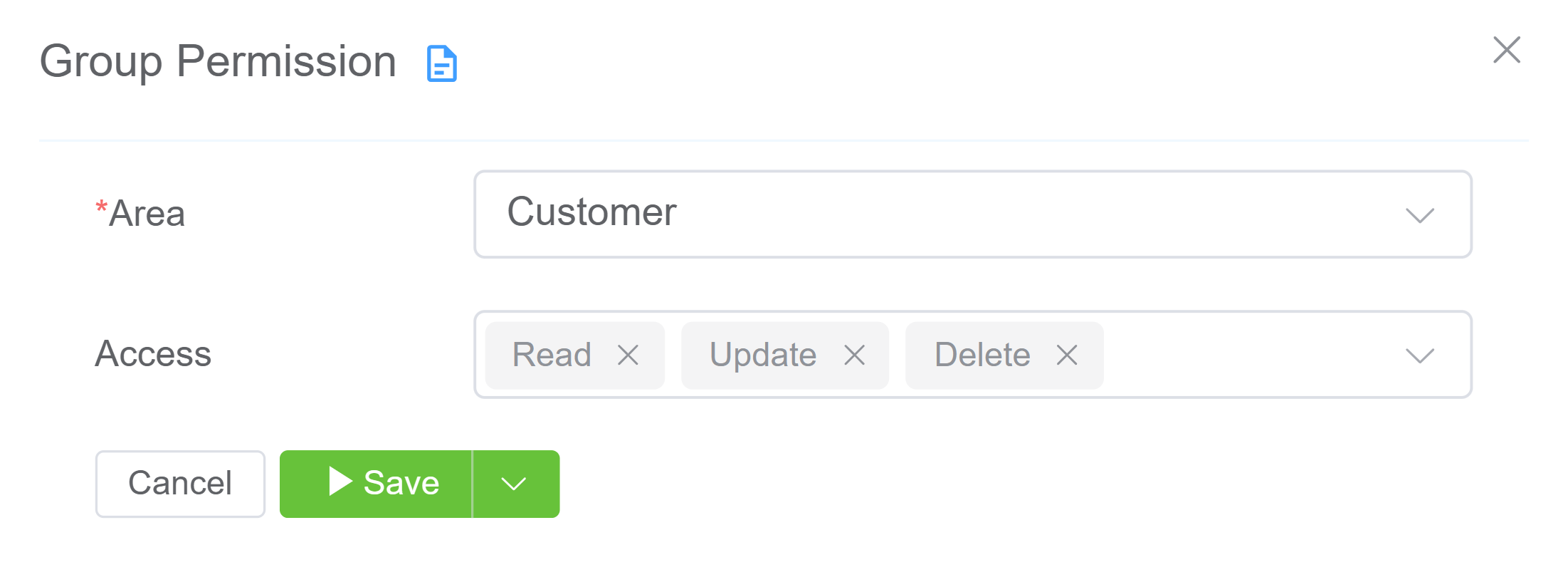Expand the Access dropdown chevron

(1419, 355)
